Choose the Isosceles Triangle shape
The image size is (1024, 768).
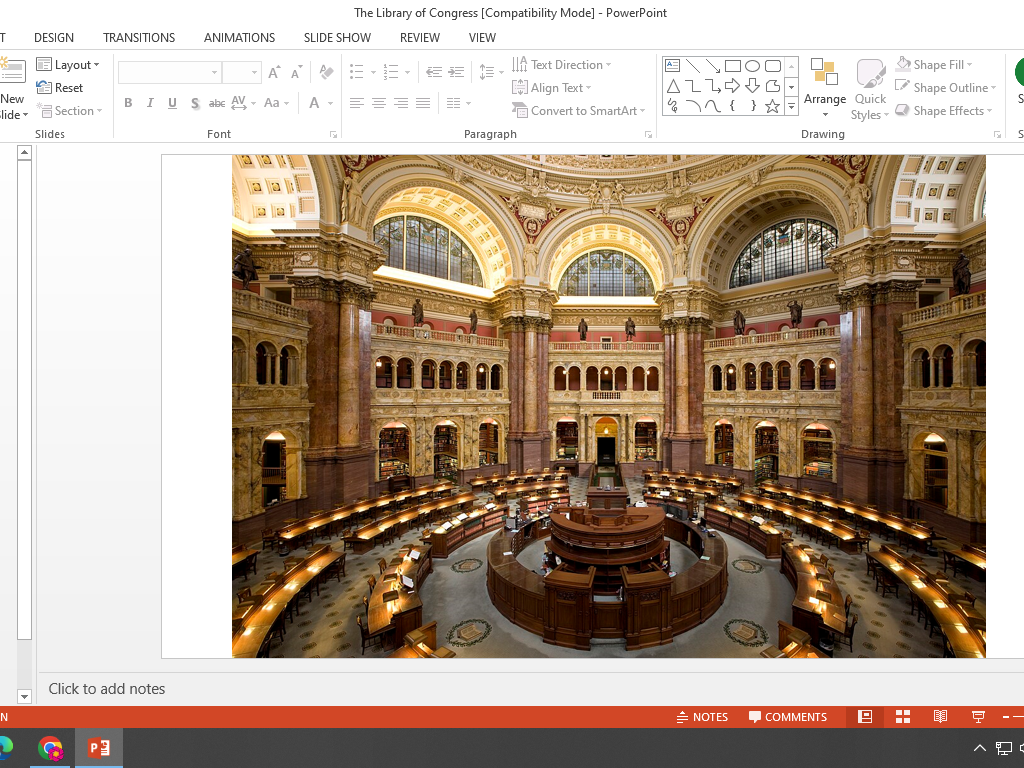pos(673,86)
